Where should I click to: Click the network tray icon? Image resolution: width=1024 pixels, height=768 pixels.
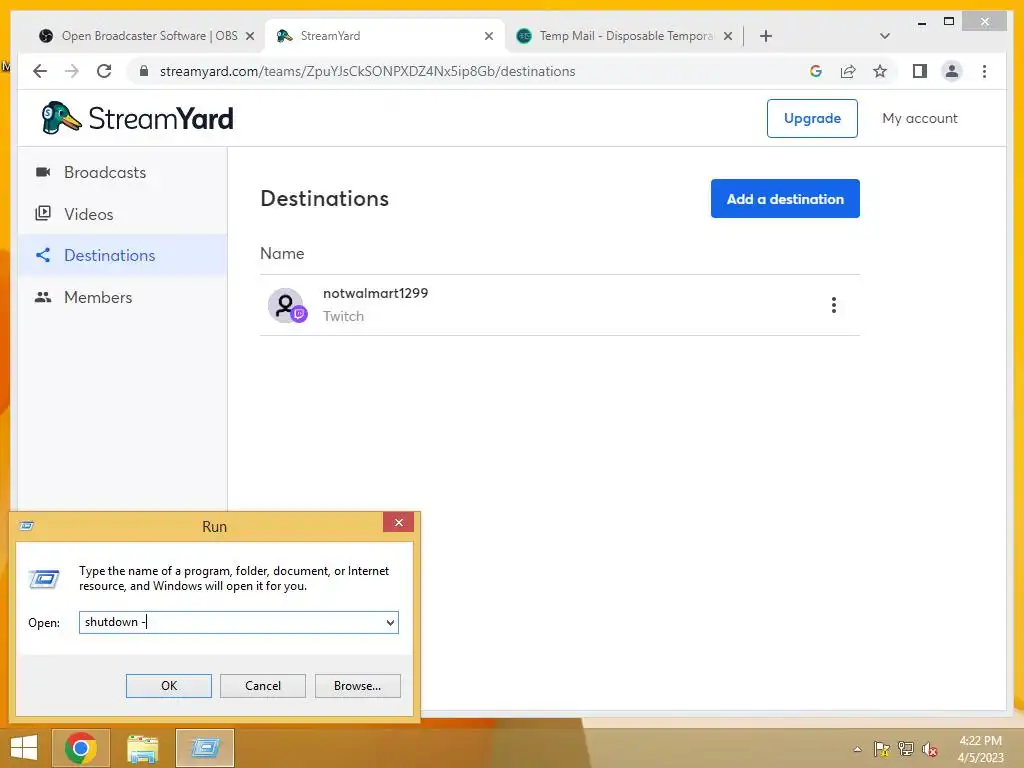(x=906, y=749)
